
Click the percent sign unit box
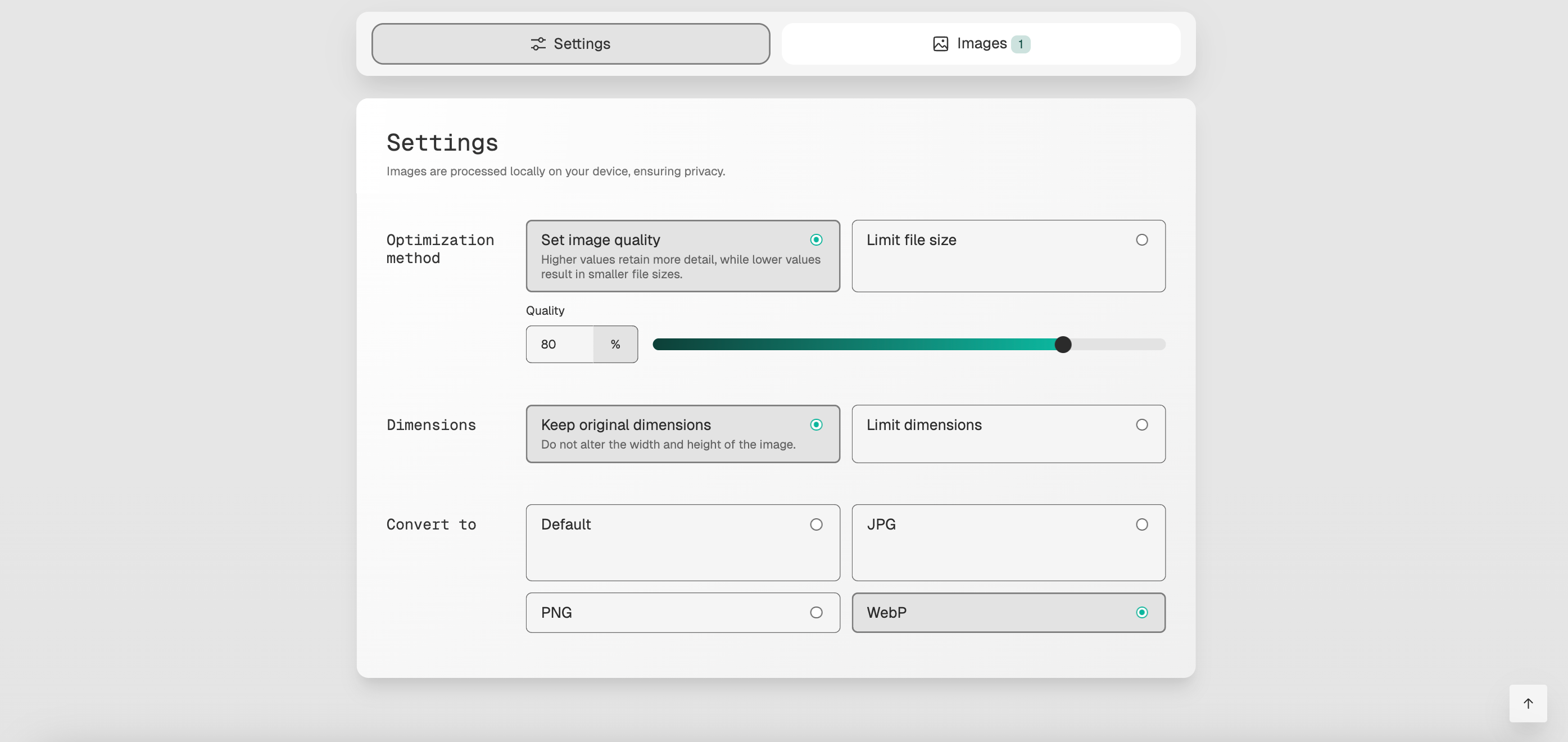coord(615,345)
